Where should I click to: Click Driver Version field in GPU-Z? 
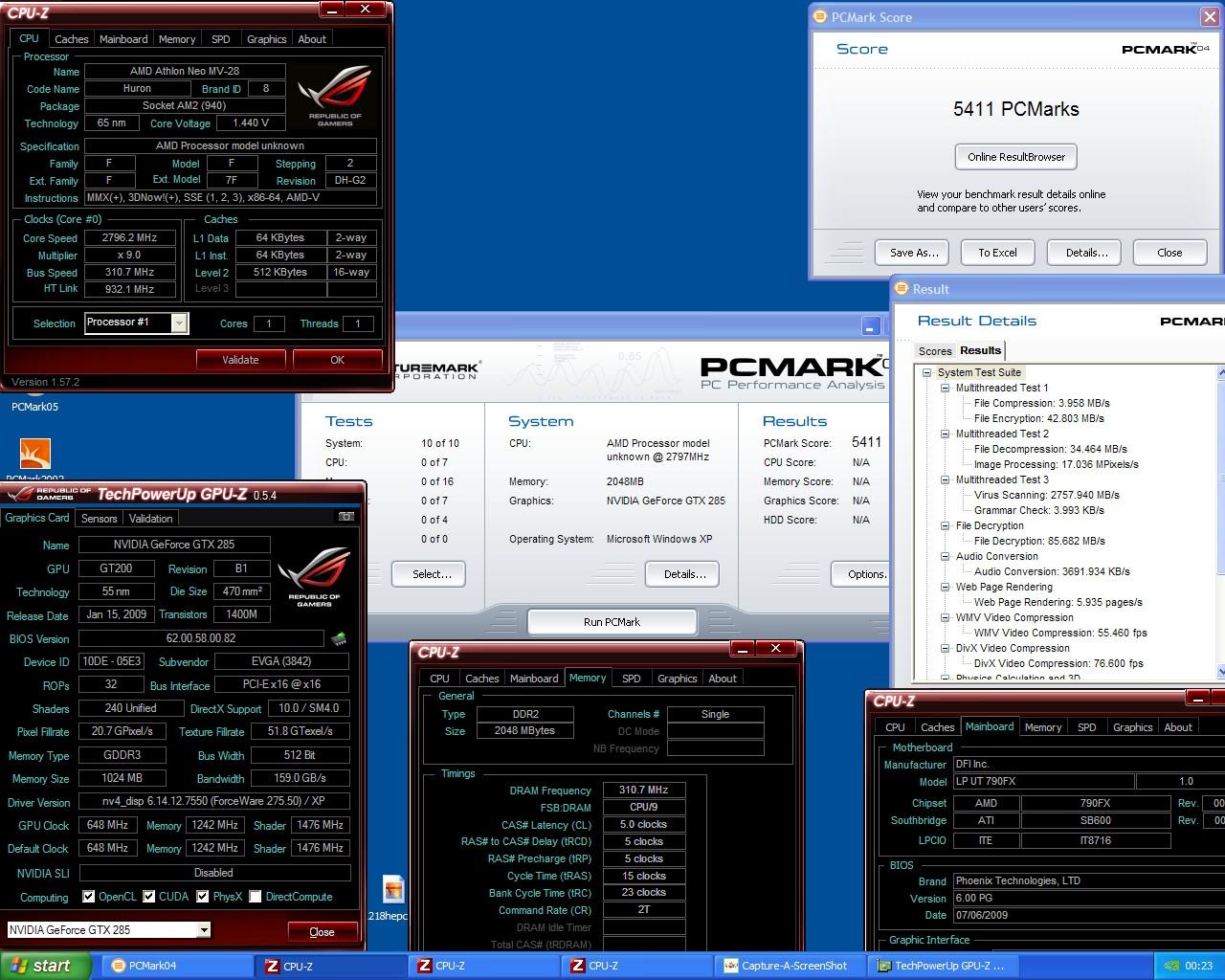coord(214,801)
